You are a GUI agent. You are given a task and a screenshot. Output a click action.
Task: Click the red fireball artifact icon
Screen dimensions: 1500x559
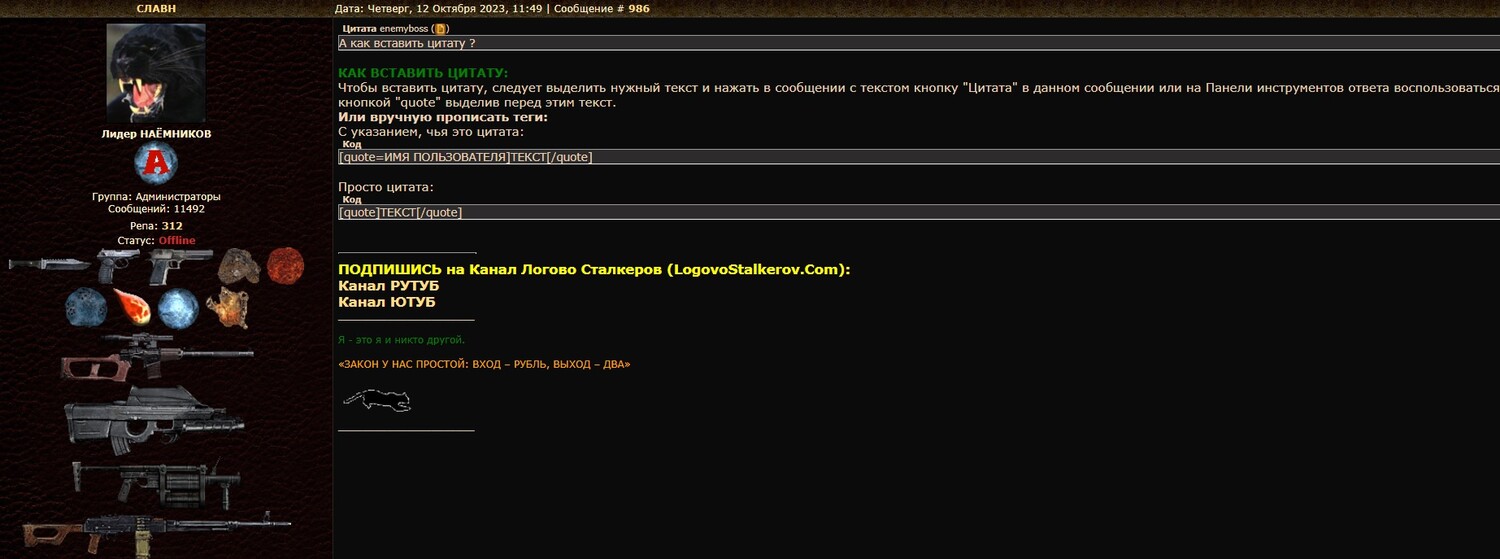click(x=132, y=305)
